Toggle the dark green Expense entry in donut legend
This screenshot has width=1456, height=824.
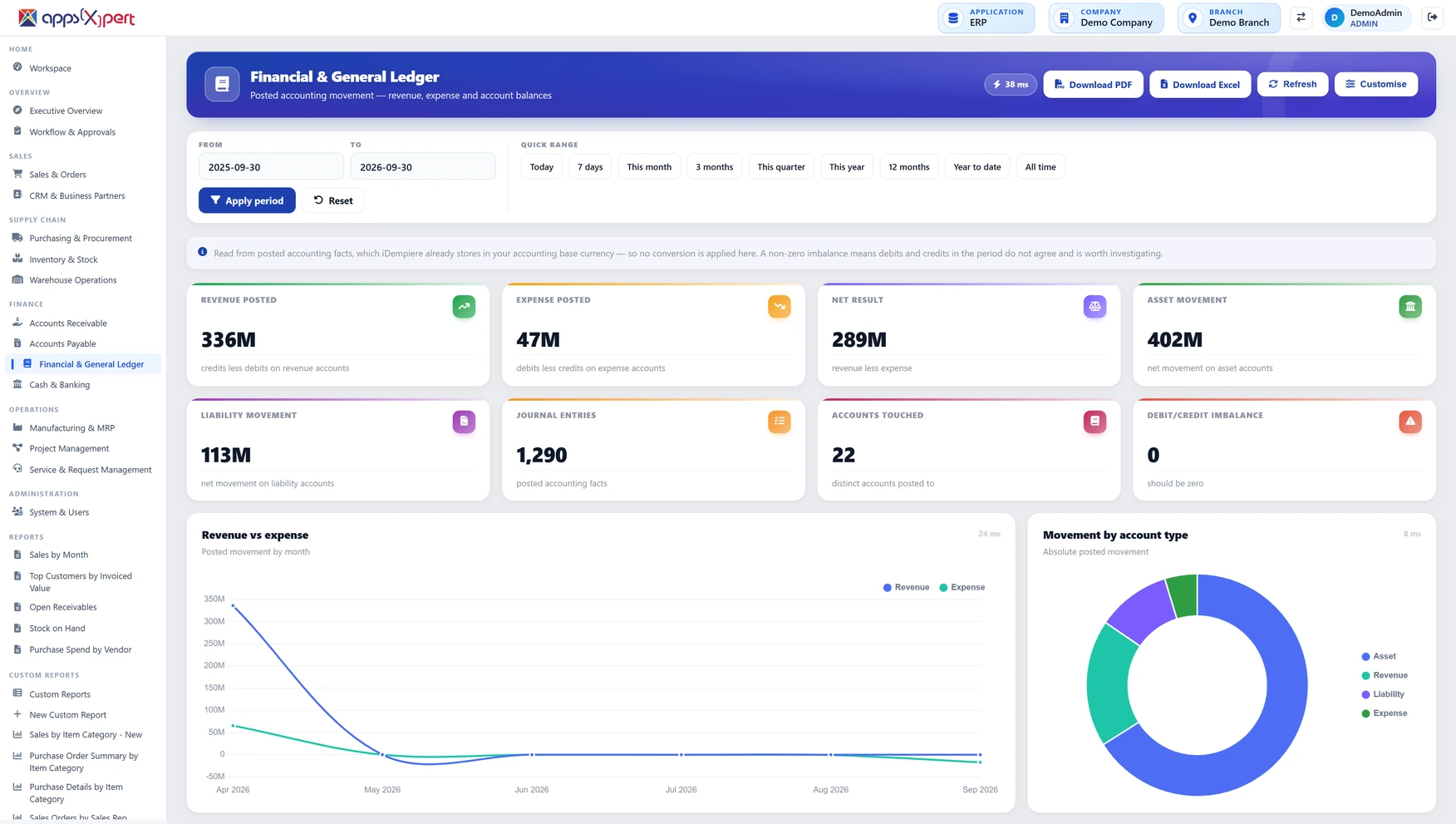coord(1385,713)
